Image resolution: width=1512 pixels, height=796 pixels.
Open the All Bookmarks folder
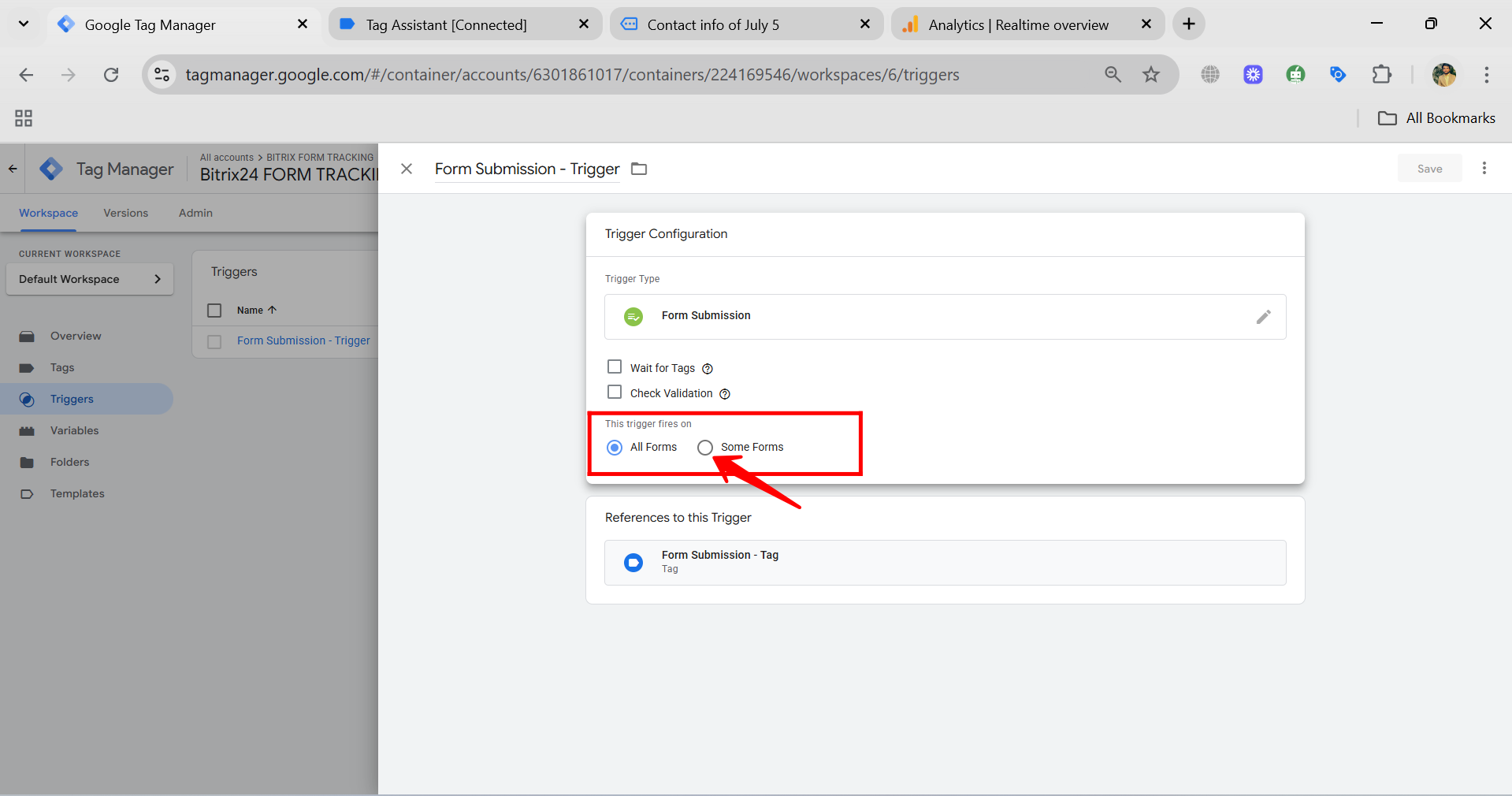click(1436, 118)
